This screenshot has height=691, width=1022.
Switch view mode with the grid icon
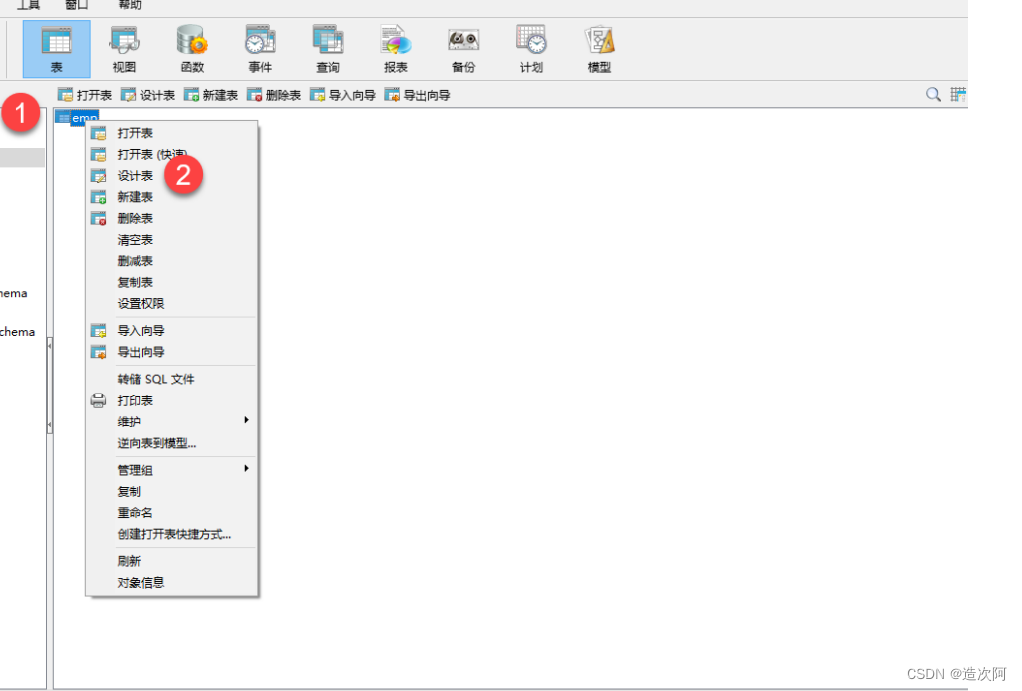tap(958, 95)
